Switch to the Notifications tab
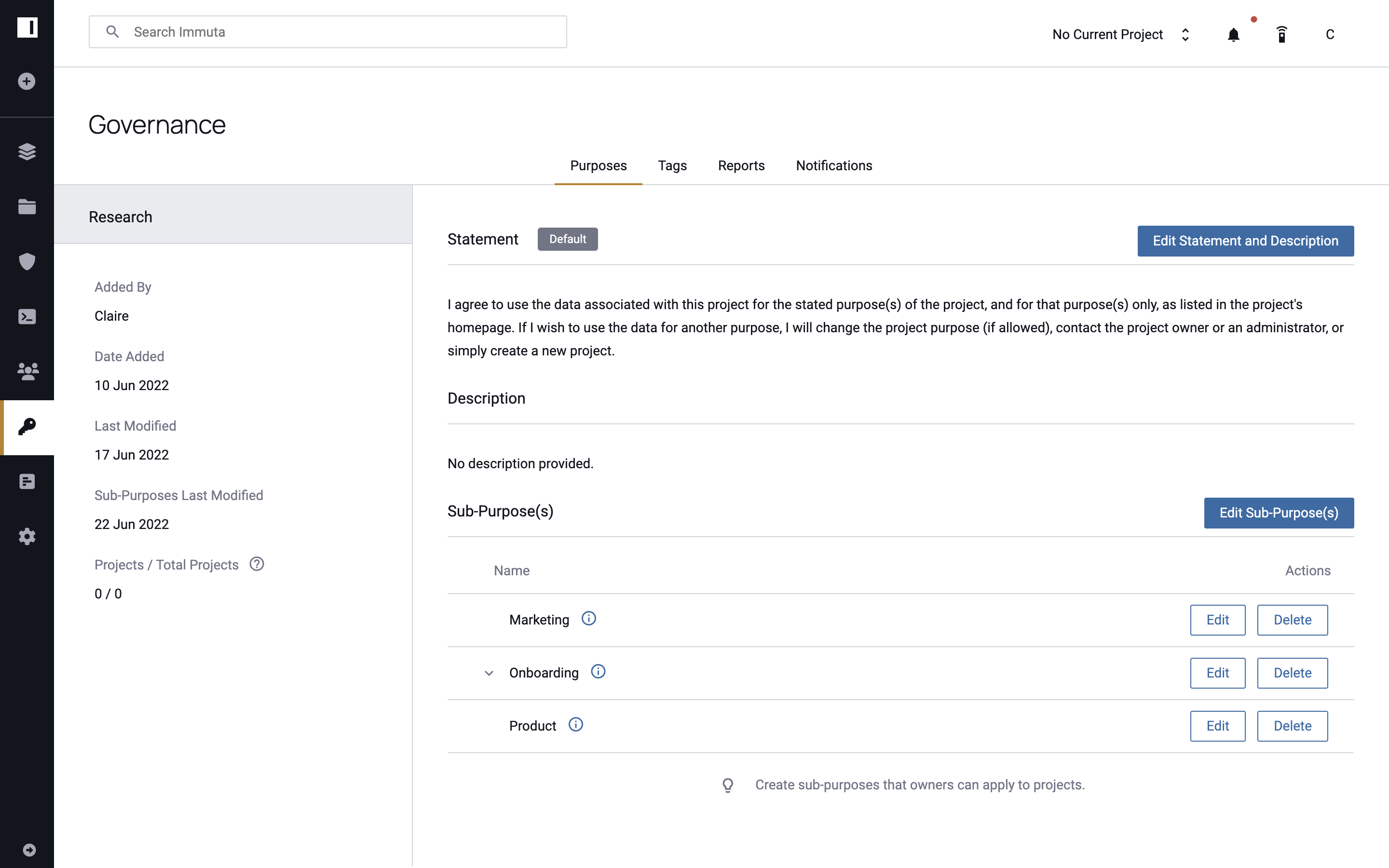Viewport: 1389px width, 868px height. 833,165
